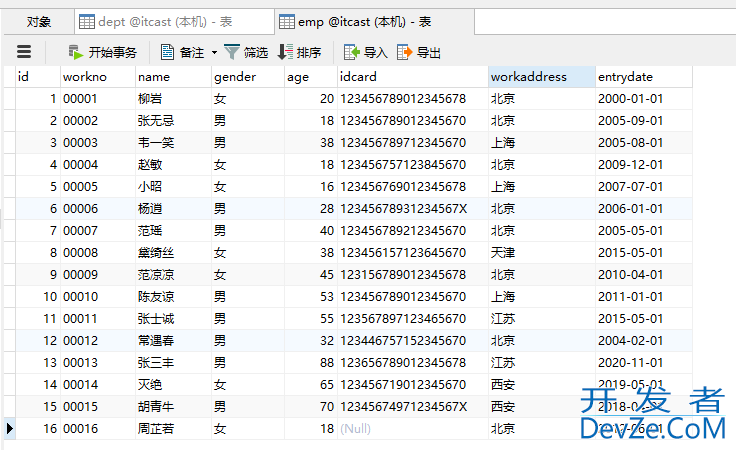Click gender cell in 张无忌 row

(248, 121)
